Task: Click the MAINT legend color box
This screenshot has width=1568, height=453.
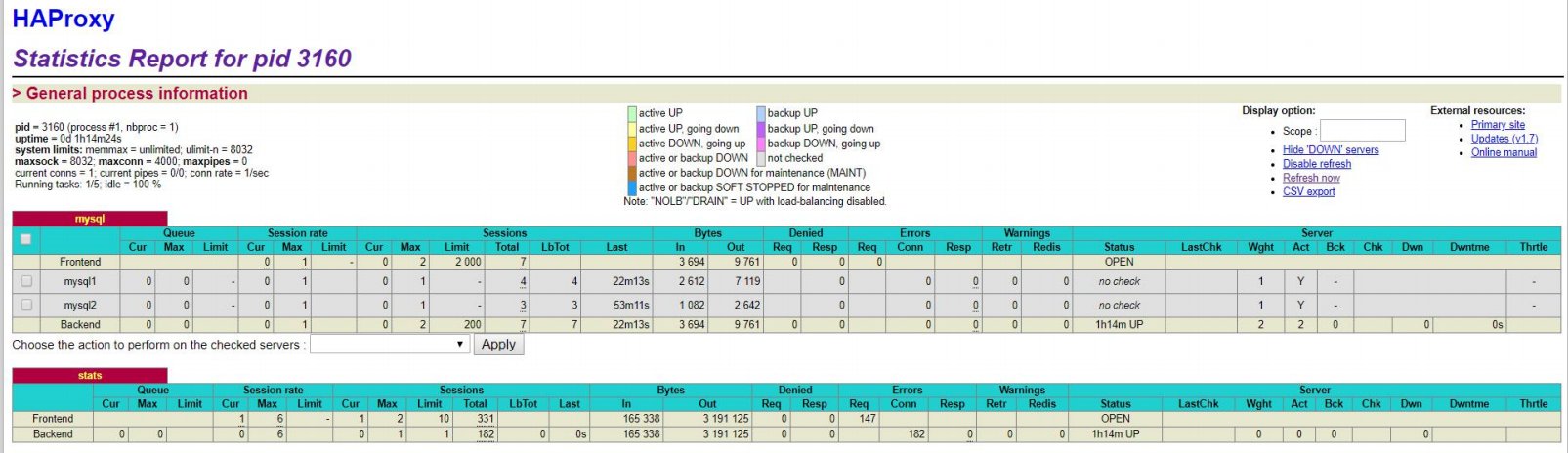Action: (632, 173)
